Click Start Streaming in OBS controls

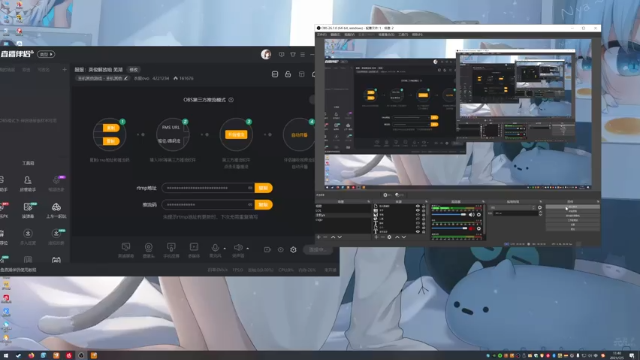[x=573, y=207]
